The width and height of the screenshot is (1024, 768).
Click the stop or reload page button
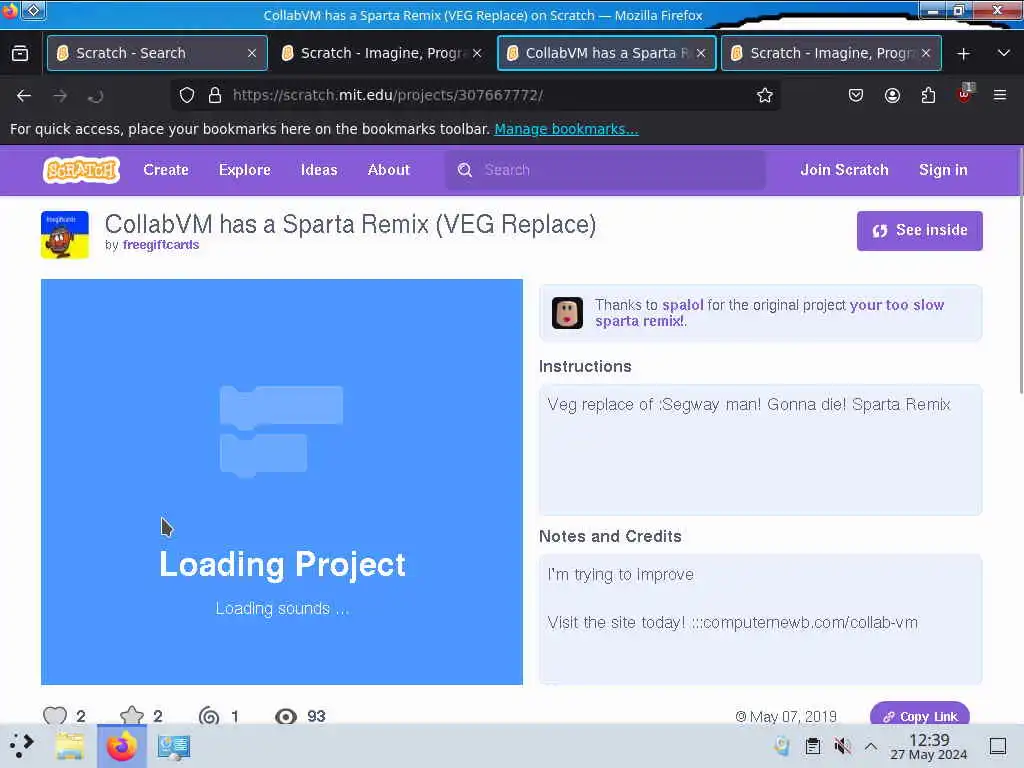95,96
